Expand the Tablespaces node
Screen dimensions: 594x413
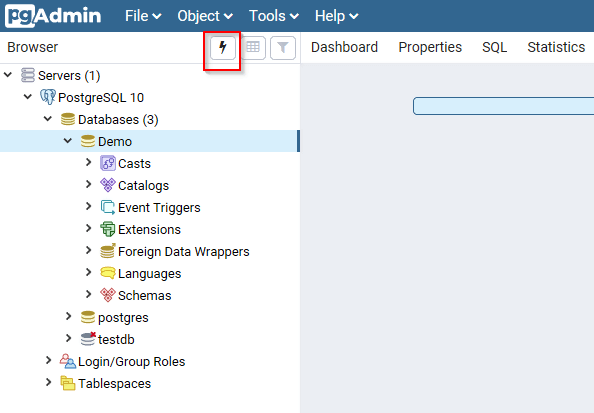[x=48, y=382]
